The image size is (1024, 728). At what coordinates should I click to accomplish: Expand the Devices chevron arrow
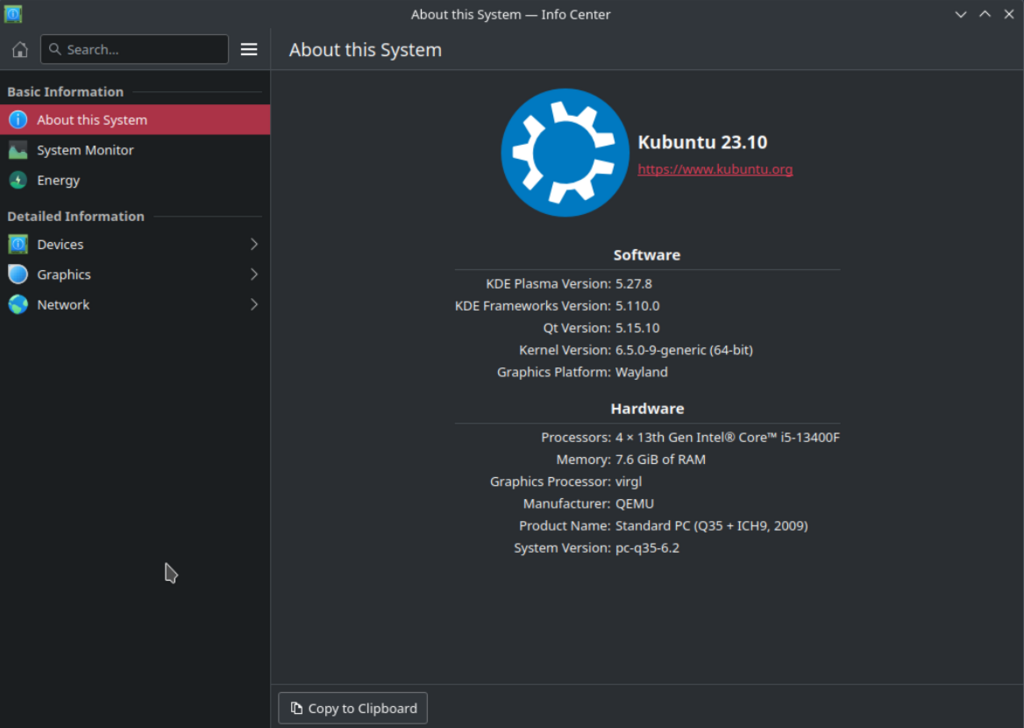tap(254, 244)
